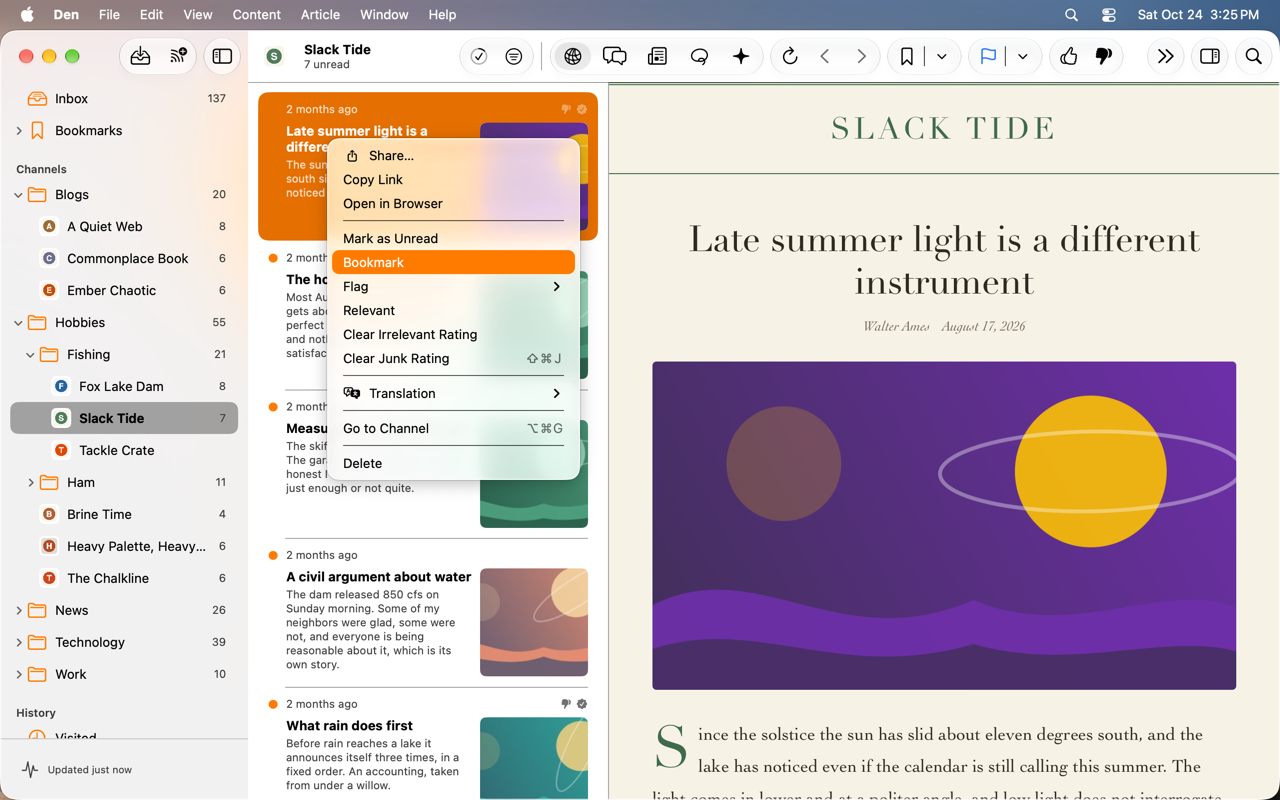The image size is (1280, 800).
Task: Open the flag dropdown arrow
Action: [1023, 57]
